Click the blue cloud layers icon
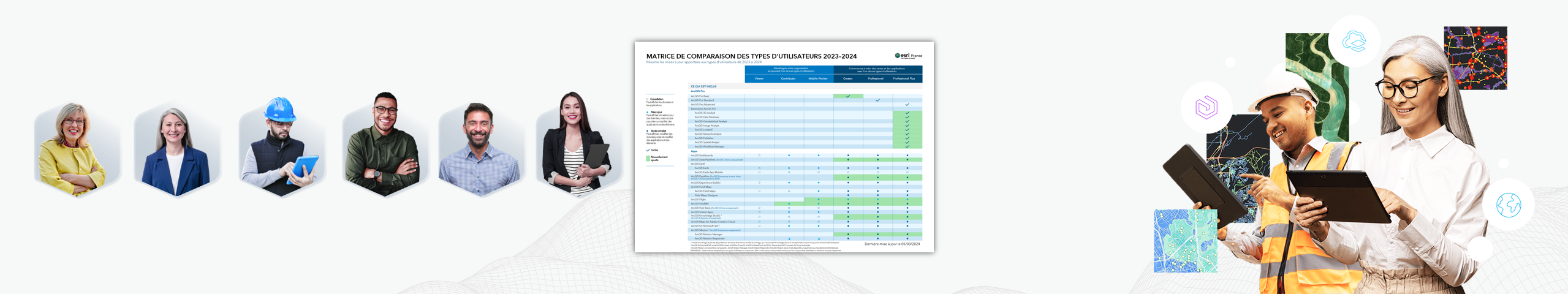The height and width of the screenshot is (294, 1568). 1354,42
